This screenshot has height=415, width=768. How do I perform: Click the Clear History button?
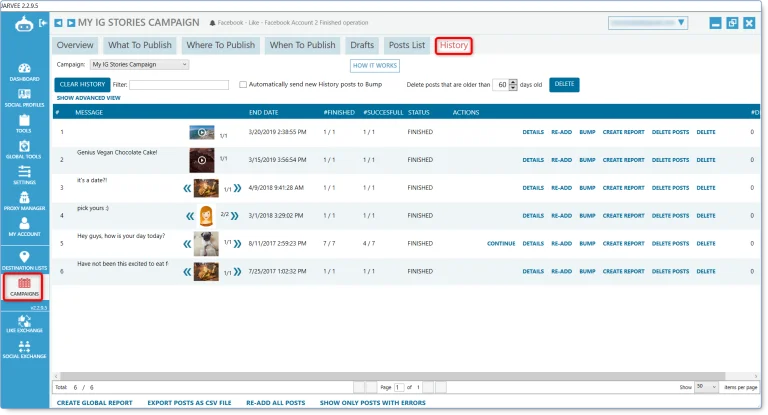pos(82,85)
